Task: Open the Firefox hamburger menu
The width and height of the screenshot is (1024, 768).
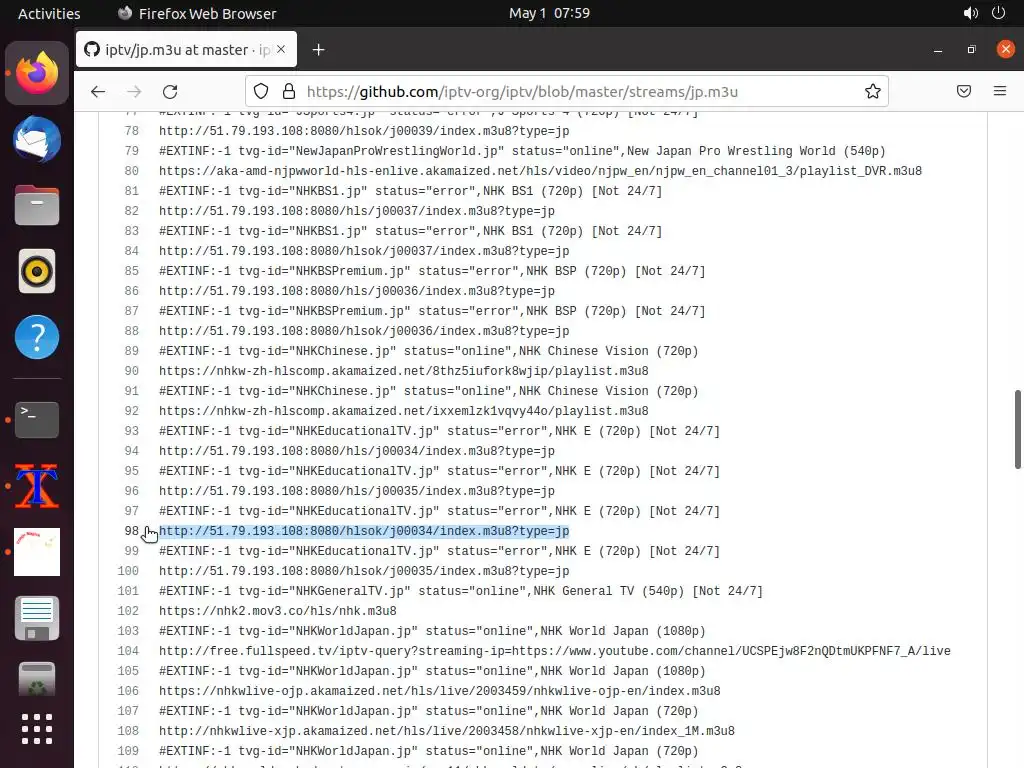Action: (x=1000, y=91)
